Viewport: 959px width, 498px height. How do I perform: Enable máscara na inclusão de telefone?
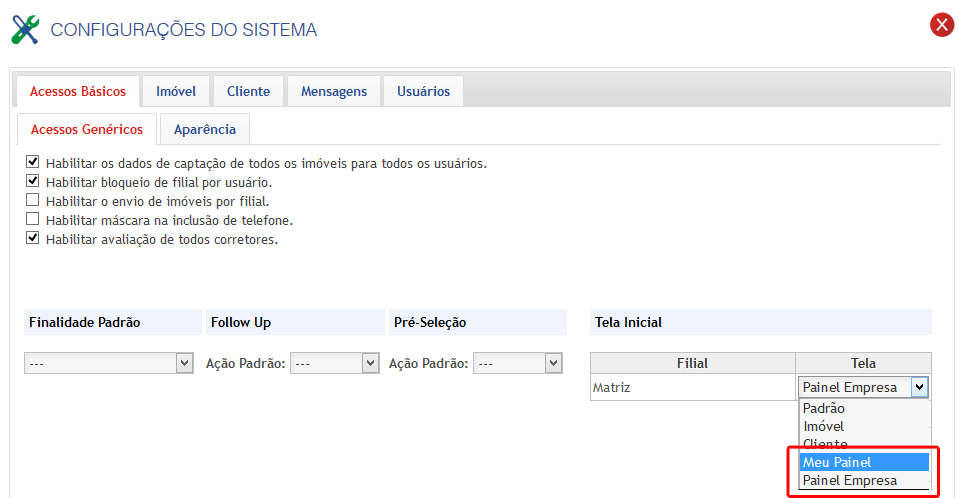[33, 219]
